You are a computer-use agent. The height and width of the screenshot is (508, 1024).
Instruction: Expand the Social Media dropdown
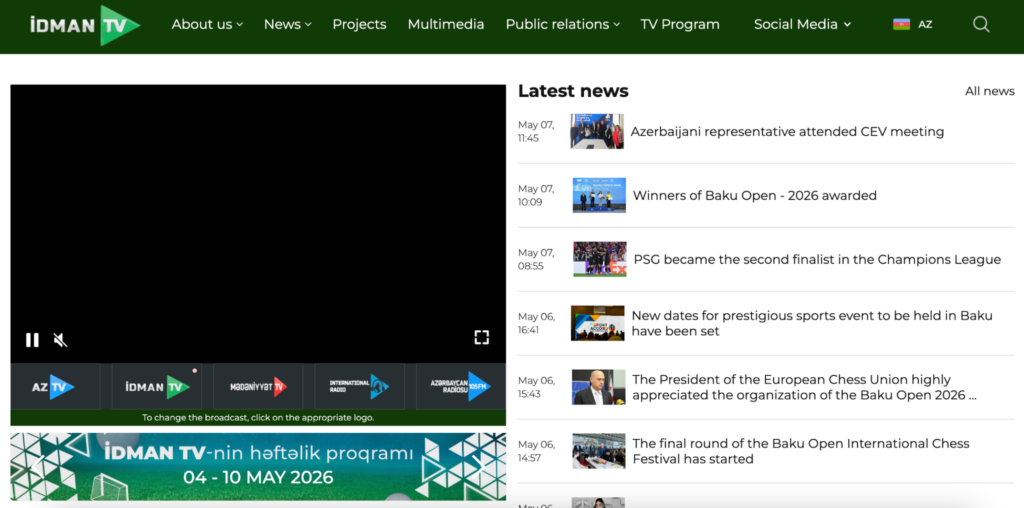802,25
